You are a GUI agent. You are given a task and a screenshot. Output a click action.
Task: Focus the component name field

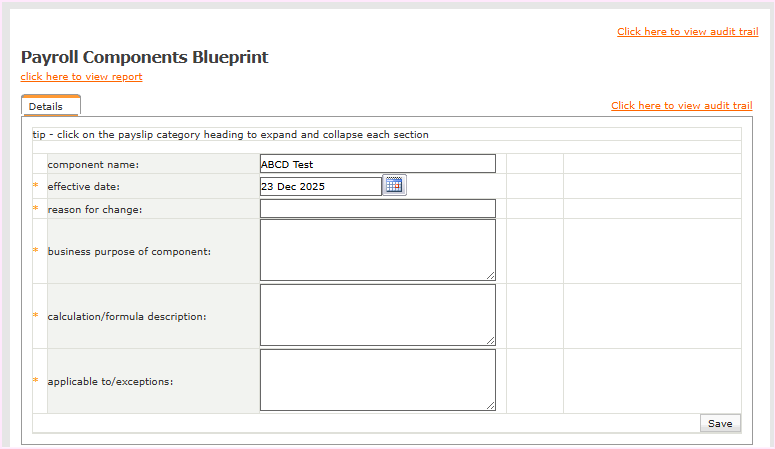pos(377,164)
